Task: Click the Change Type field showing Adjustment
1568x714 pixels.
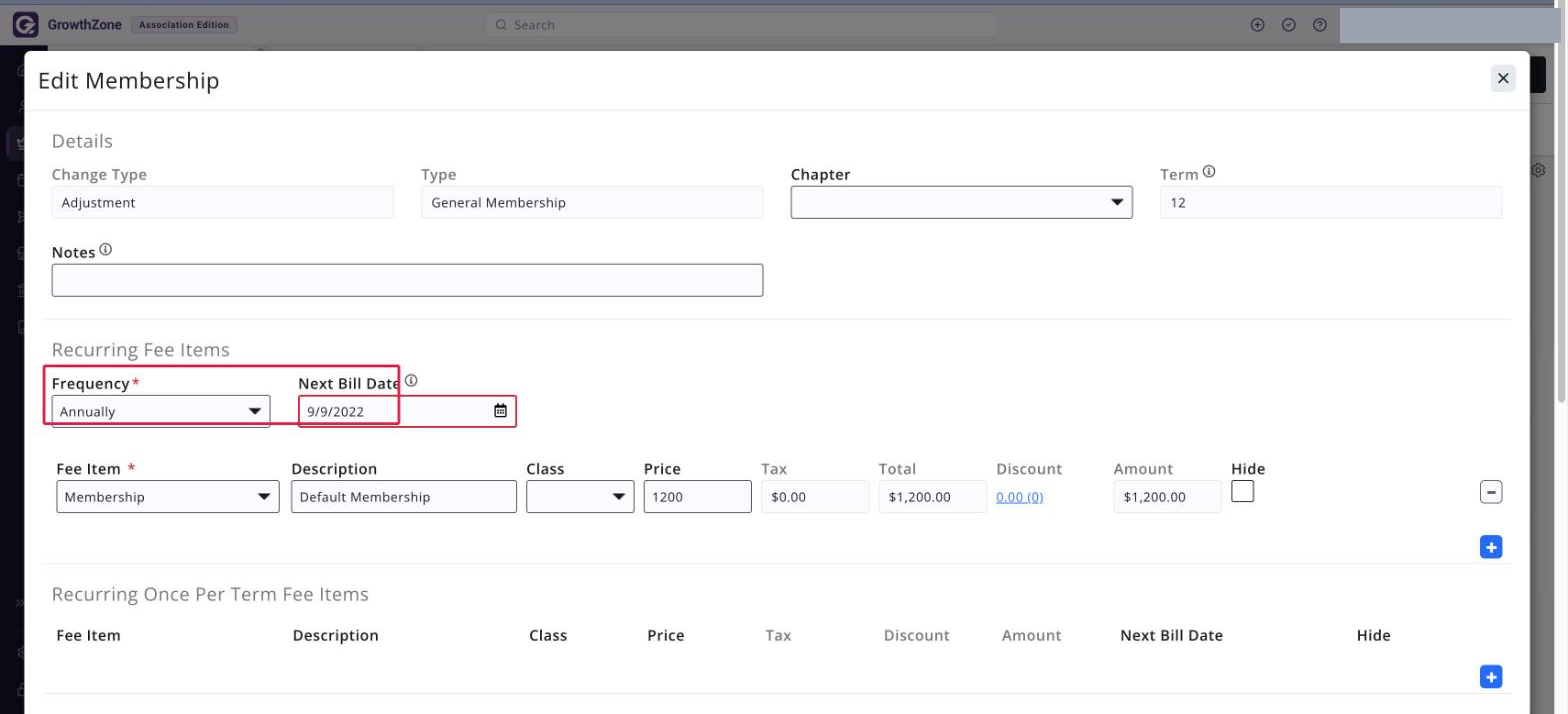Action: point(223,202)
